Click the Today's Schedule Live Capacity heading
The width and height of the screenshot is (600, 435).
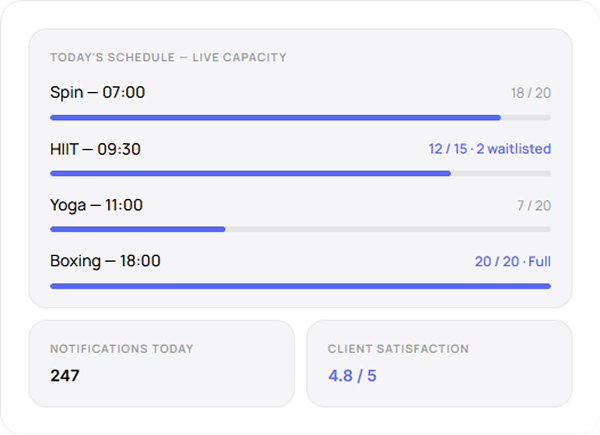coord(168,58)
